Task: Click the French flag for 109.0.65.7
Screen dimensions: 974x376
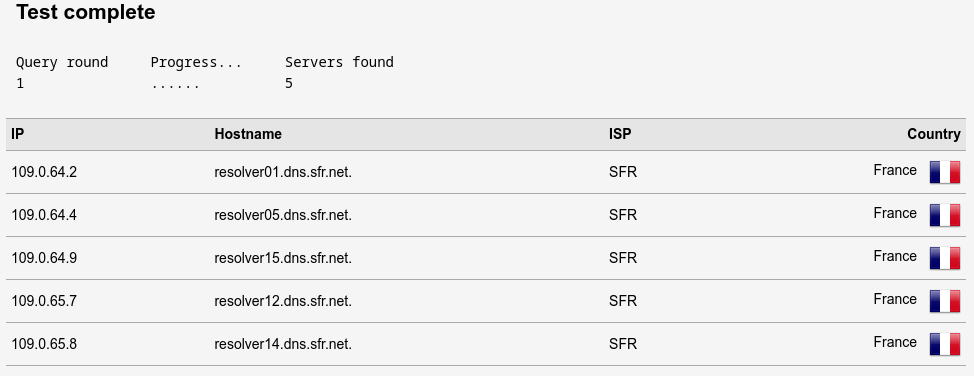Action: click(944, 301)
